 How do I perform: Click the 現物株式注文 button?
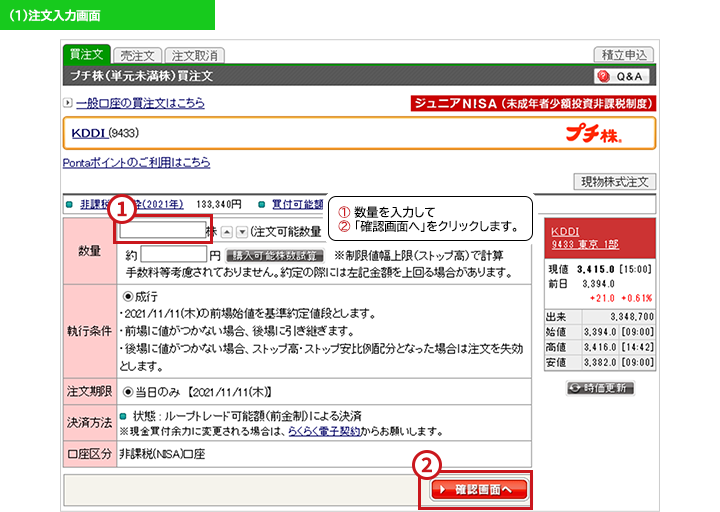click(x=614, y=182)
